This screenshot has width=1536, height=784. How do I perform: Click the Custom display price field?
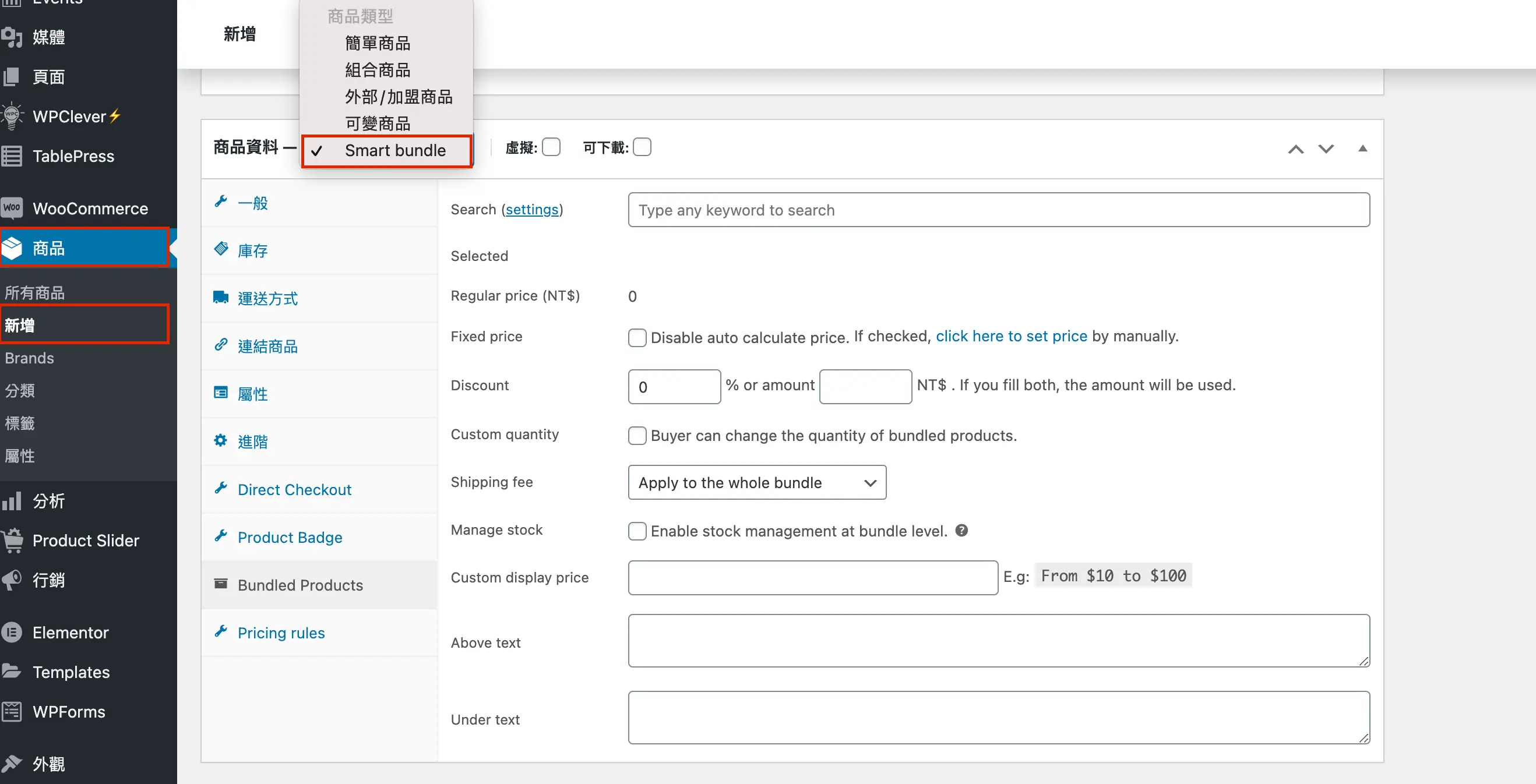(x=813, y=577)
